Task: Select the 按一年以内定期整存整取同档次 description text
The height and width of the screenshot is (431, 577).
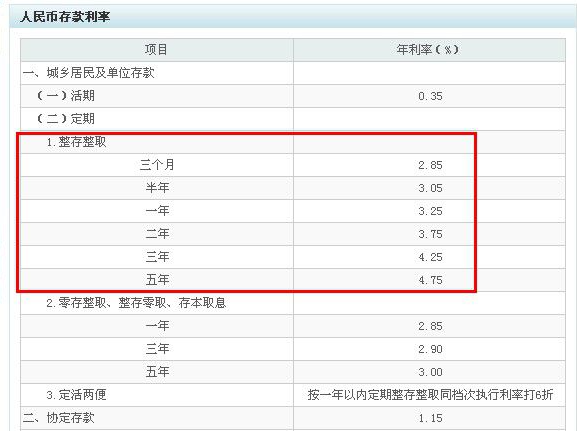Action: click(x=392, y=395)
